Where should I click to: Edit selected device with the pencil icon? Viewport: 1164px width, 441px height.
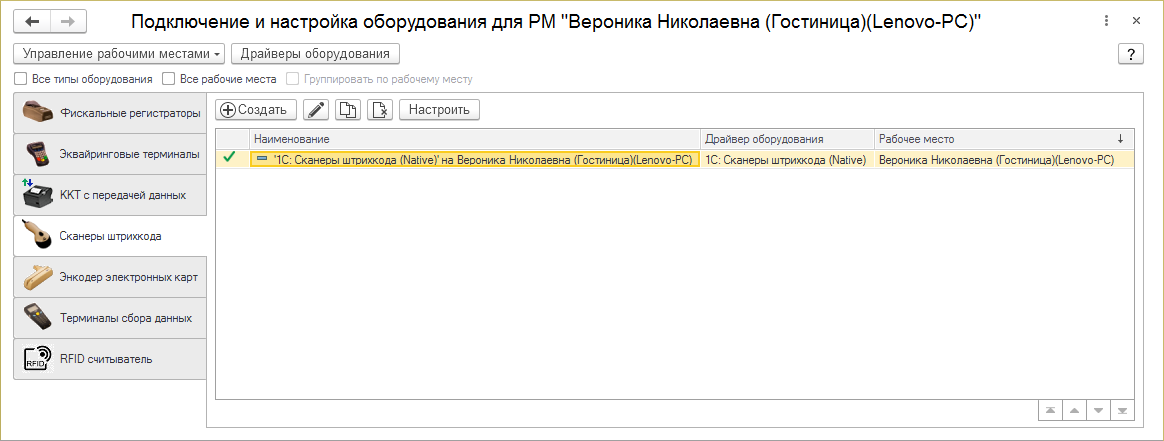316,110
